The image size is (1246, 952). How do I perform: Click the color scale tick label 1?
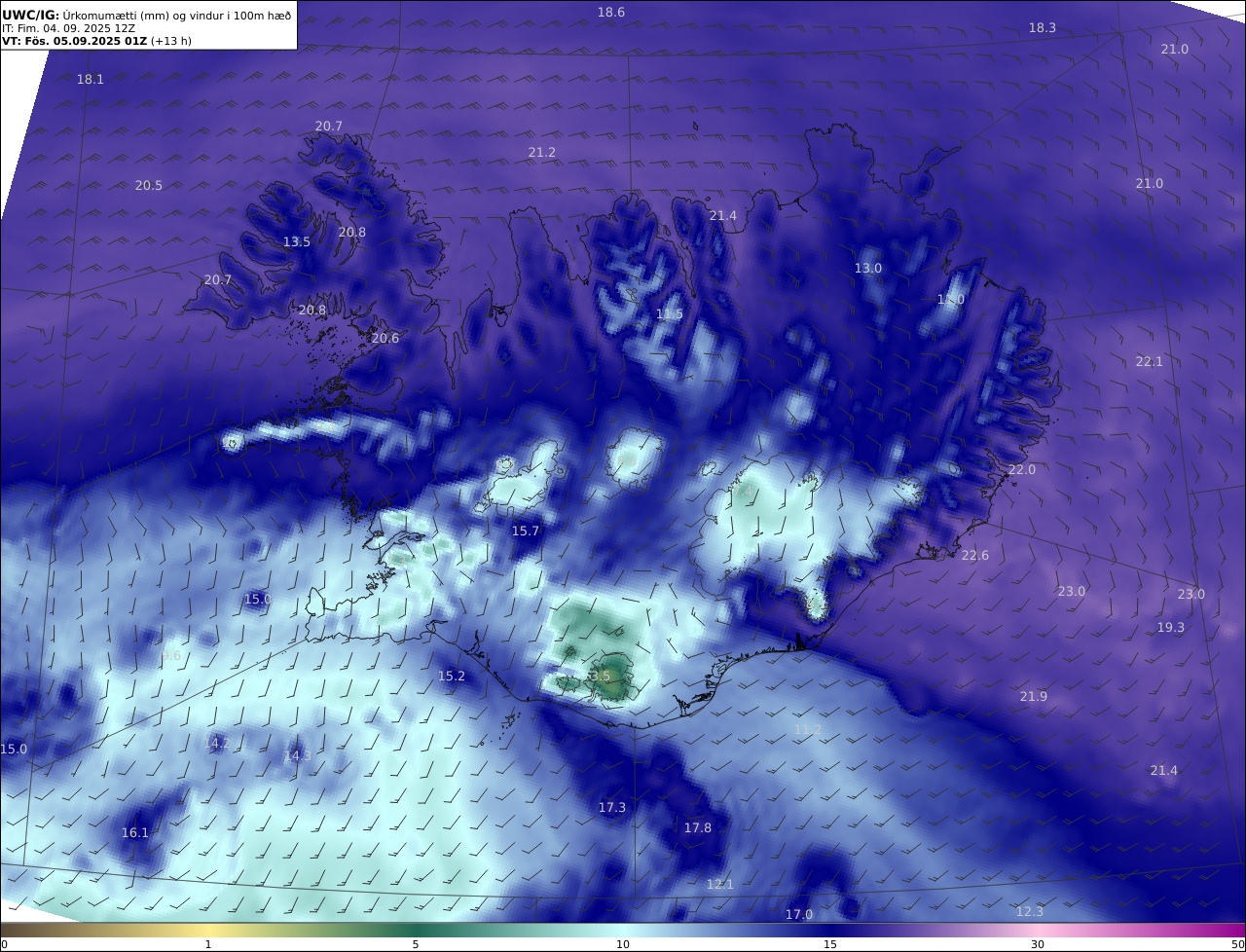point(208,944)
